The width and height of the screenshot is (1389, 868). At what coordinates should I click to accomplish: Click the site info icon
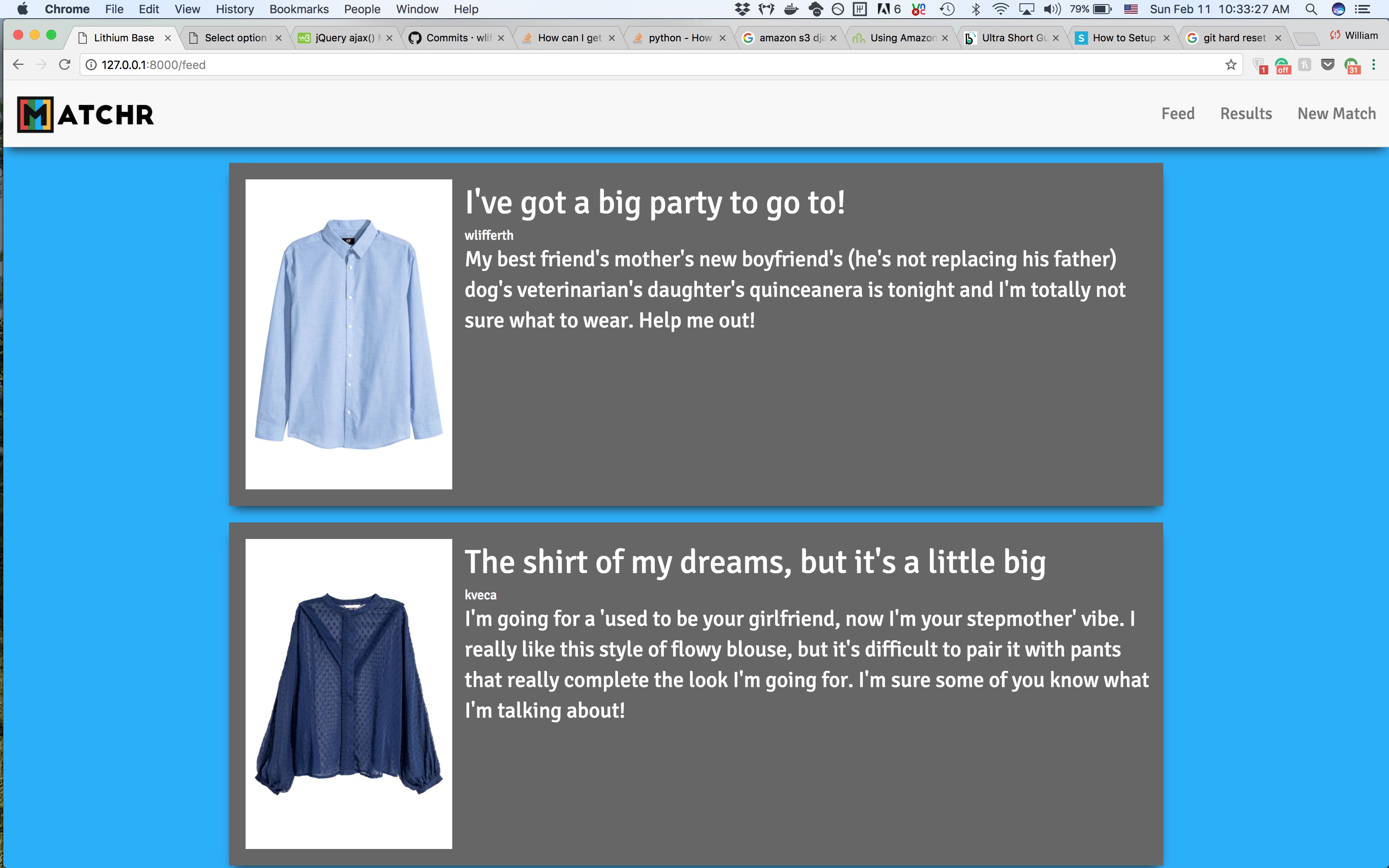[x=91, y=65]
